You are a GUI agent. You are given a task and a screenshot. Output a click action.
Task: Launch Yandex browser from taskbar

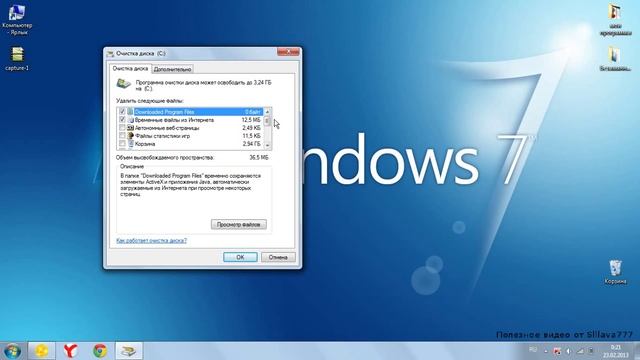(x=70, y=351)
